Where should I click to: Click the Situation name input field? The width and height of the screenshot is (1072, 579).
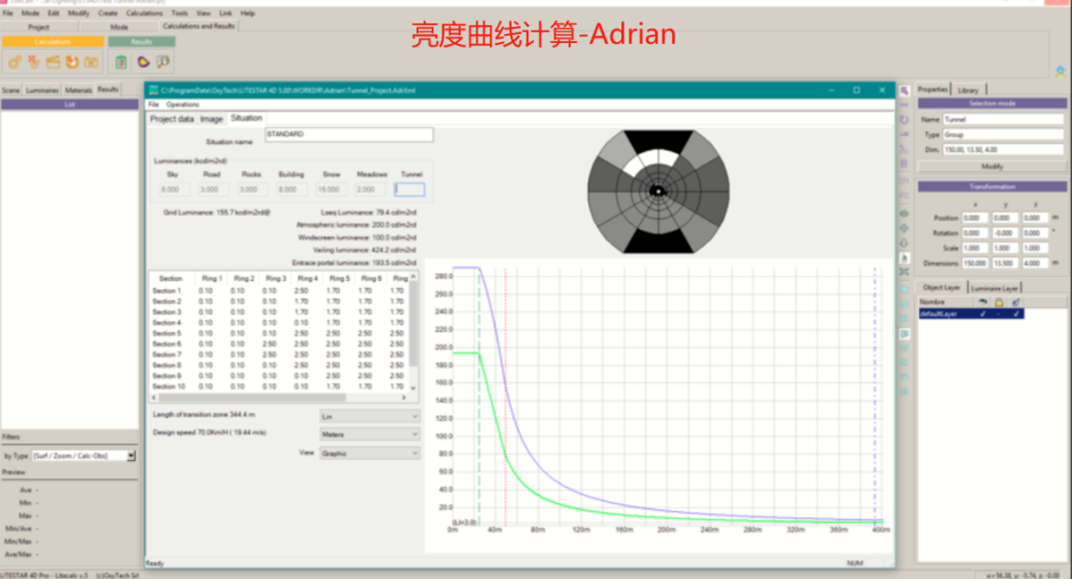pos(349,135)
